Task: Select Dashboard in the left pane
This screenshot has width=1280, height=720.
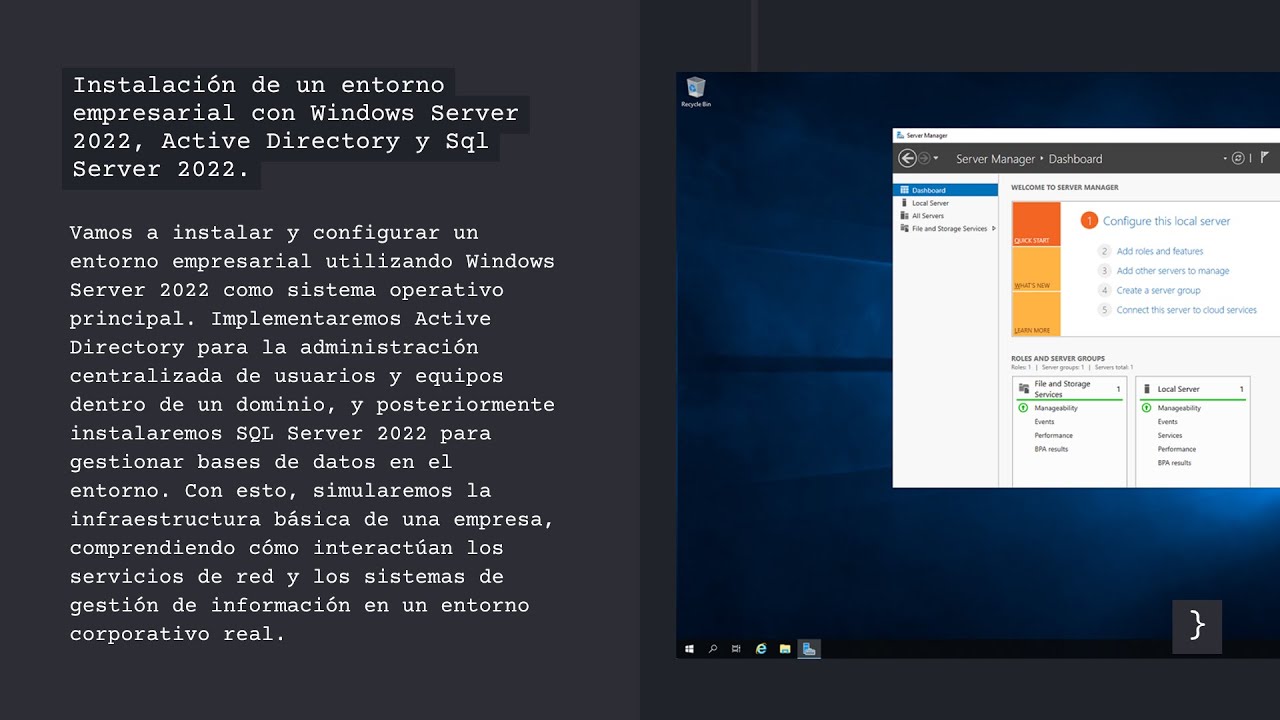Action: point(945,190)
